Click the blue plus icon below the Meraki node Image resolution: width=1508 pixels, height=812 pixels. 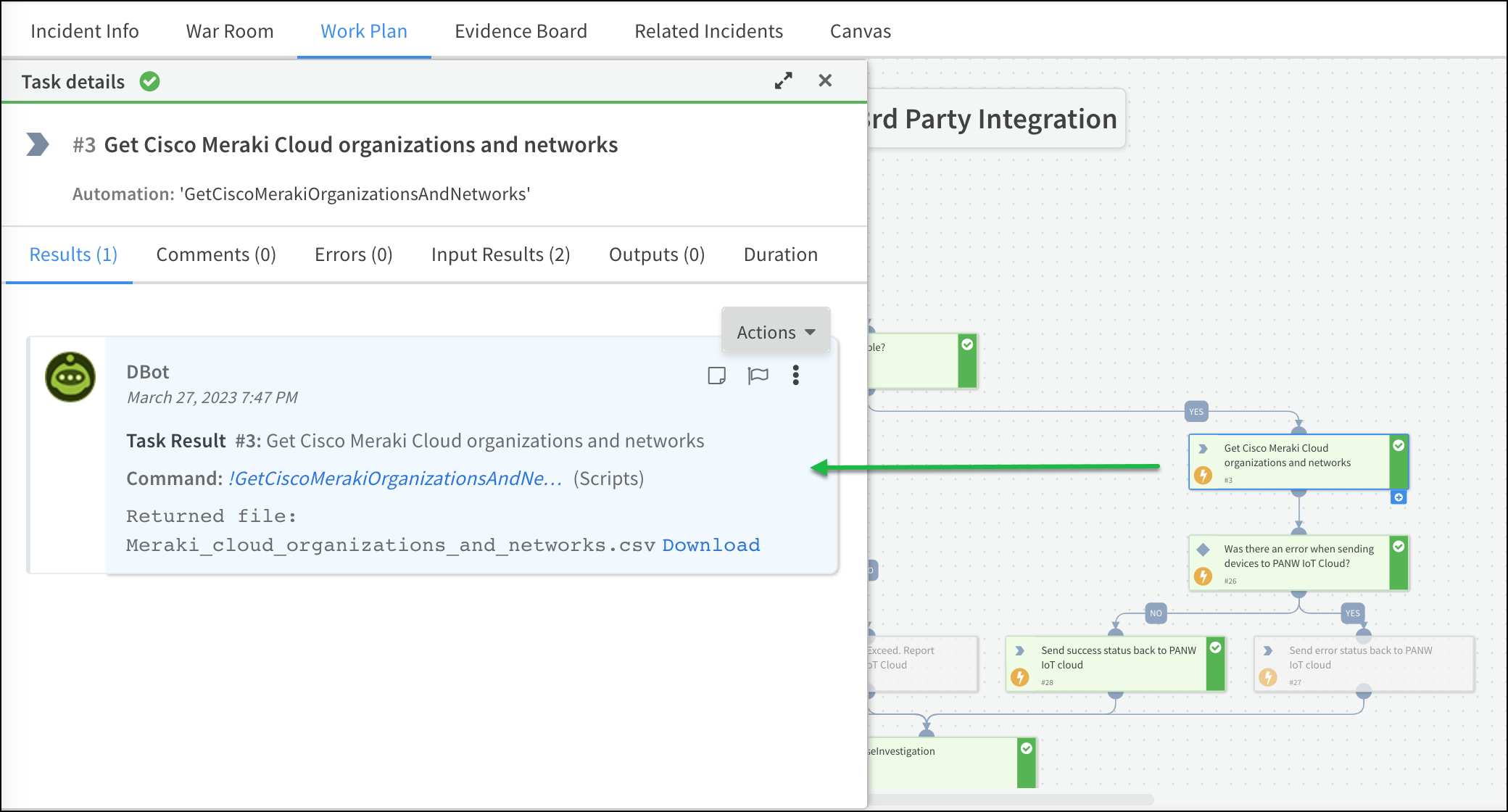pyautogui.click(x=1398, y=497)
